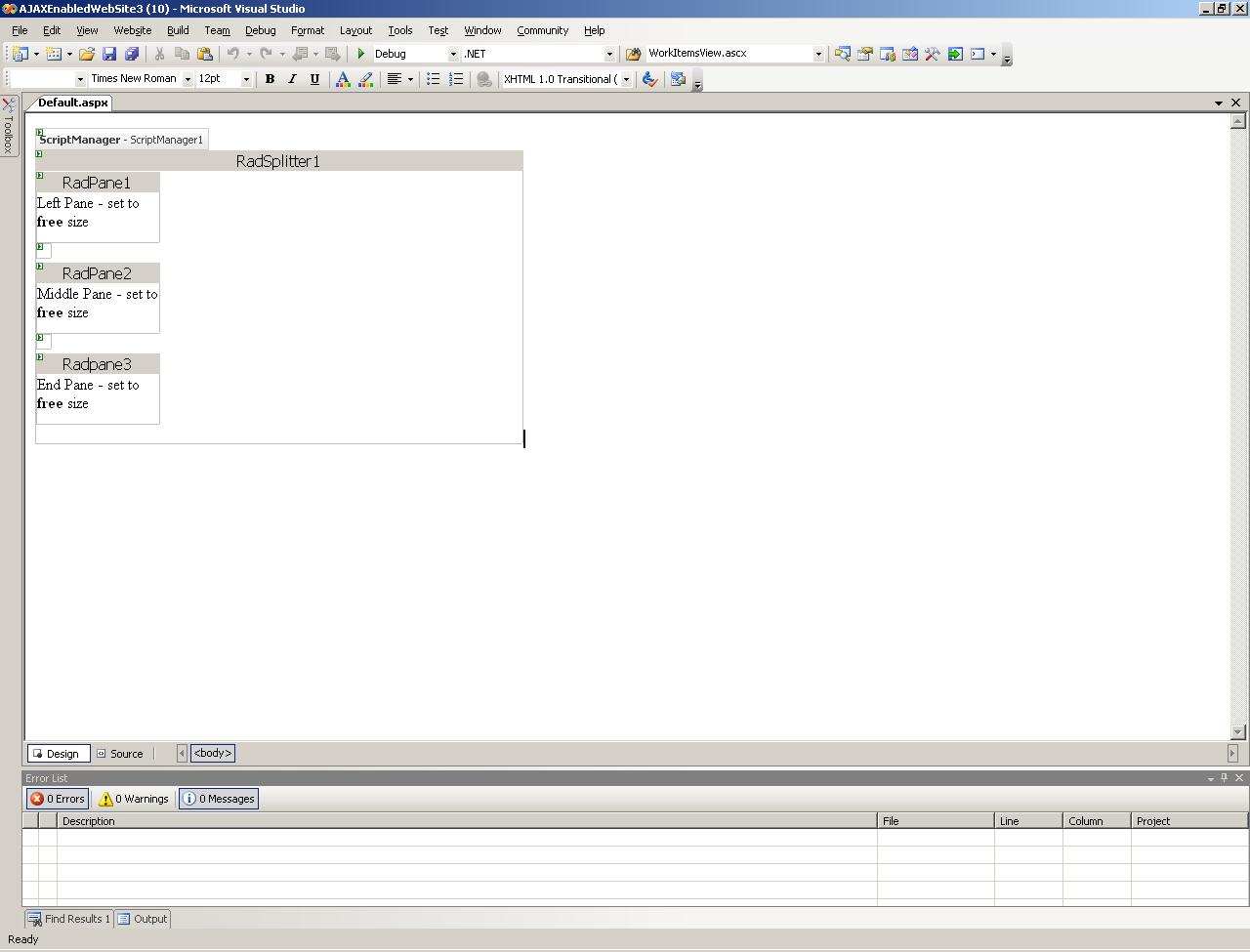1250x952 pixels.
Task: Open the Tools menu
Action: (x=400, y=30)
